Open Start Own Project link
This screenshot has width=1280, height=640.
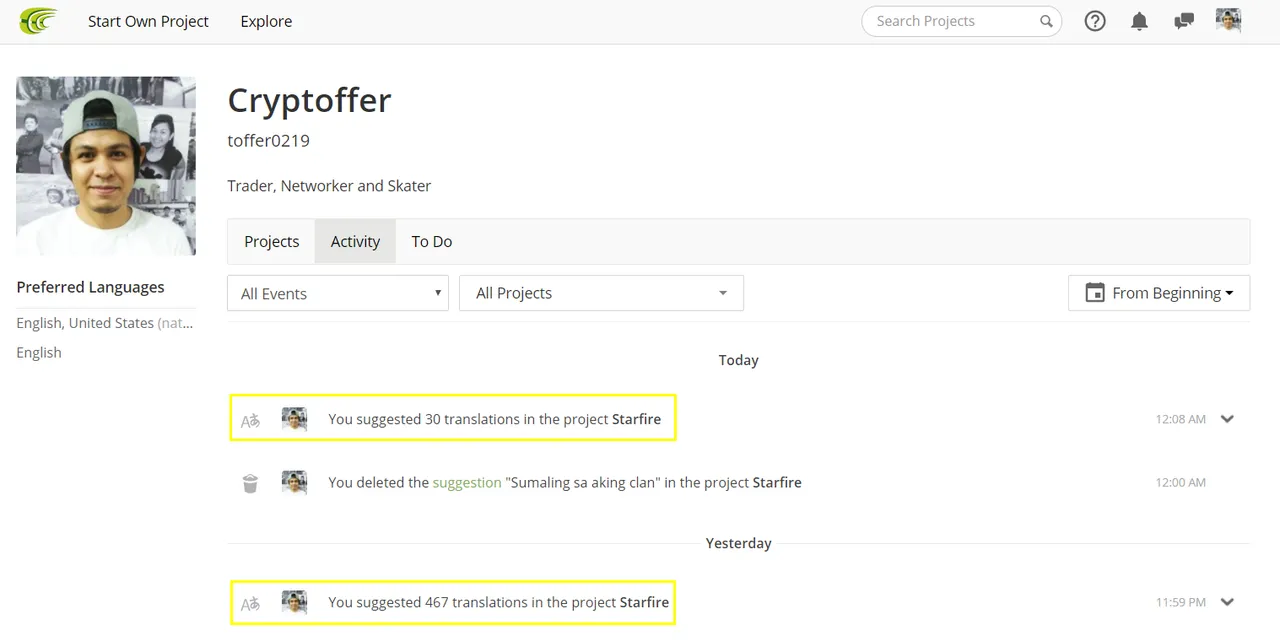[x=148, y=21]
